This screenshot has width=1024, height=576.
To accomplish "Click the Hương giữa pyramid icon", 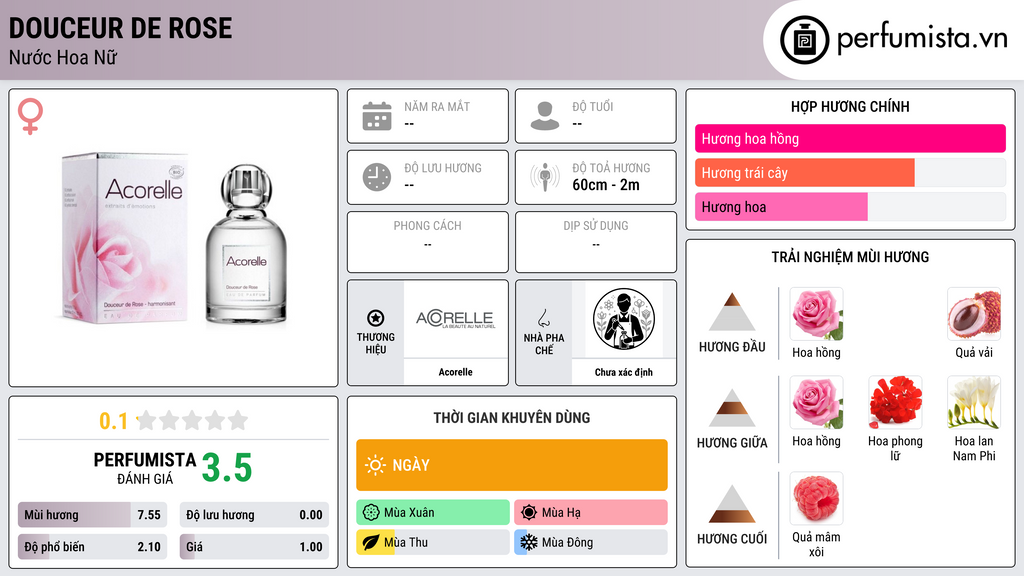I will (x=732, y=408).
